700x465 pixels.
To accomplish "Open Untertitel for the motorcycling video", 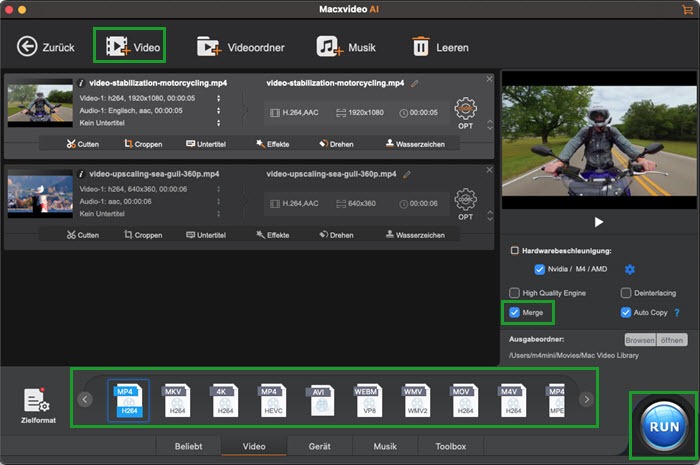I will point(206,144).
